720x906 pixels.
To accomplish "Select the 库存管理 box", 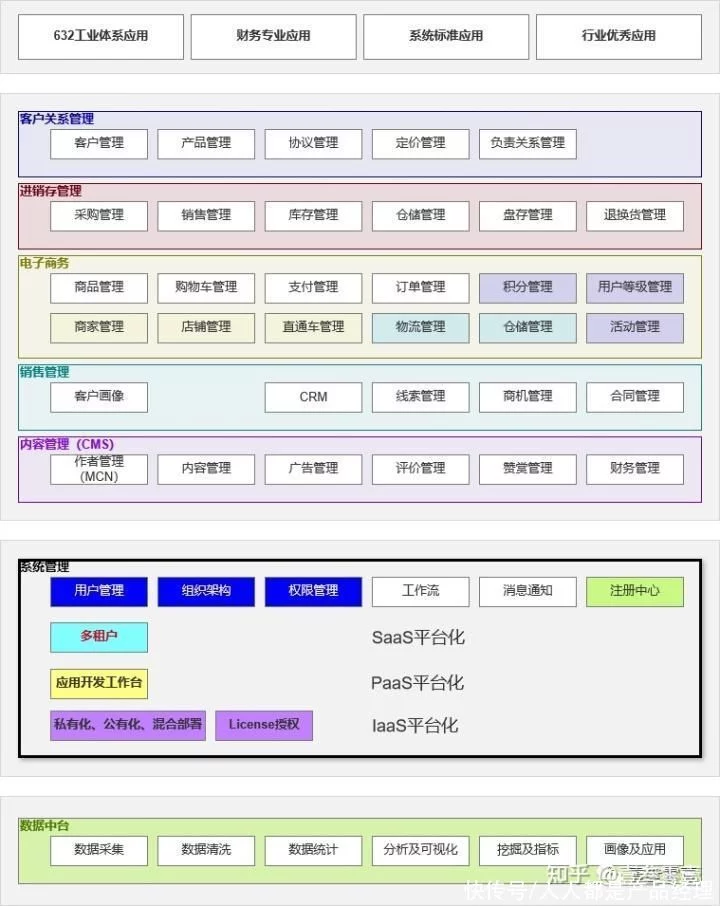I will (x=313, y=216).
